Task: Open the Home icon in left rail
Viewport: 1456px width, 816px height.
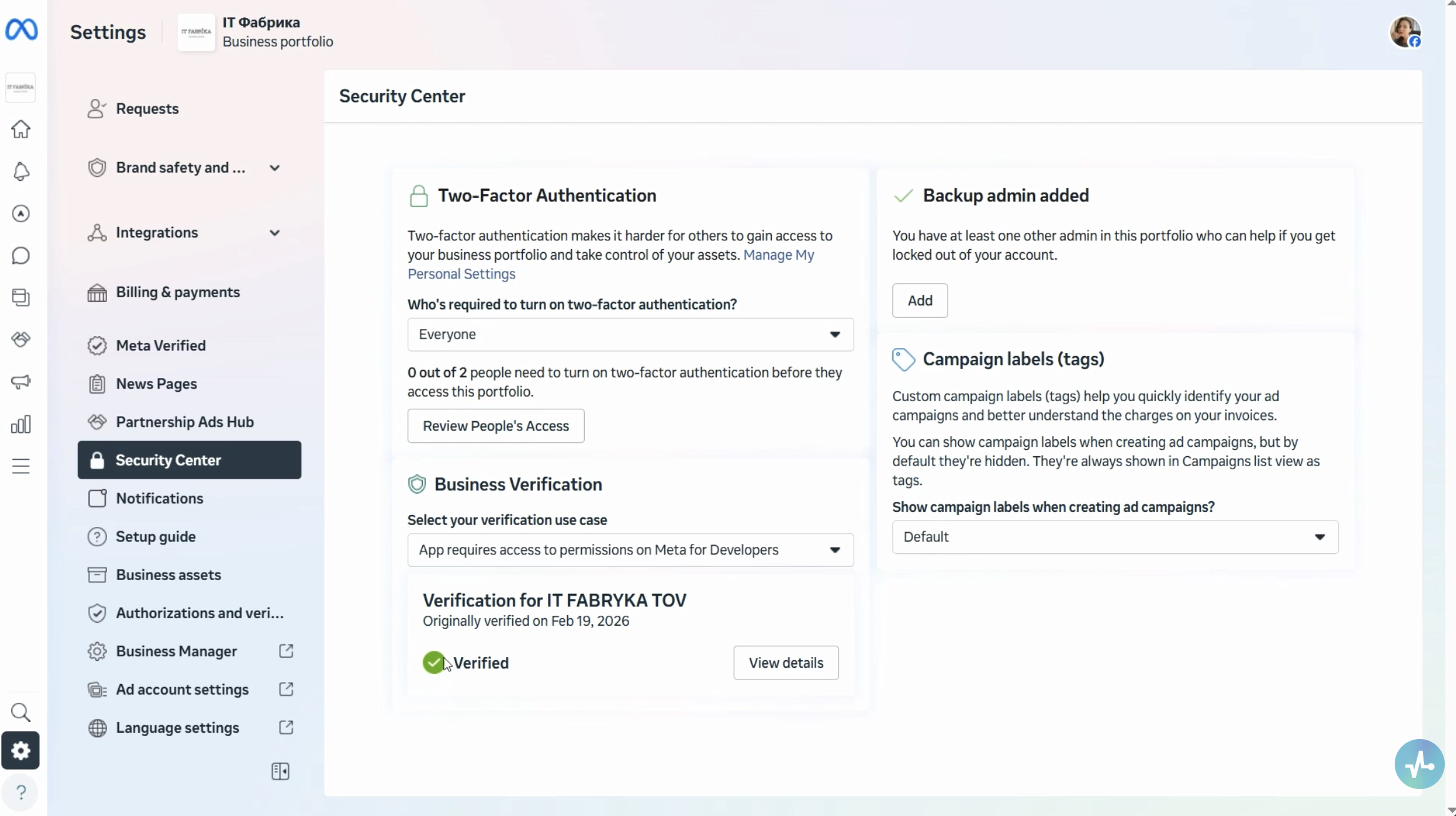Action: [21, 129]
